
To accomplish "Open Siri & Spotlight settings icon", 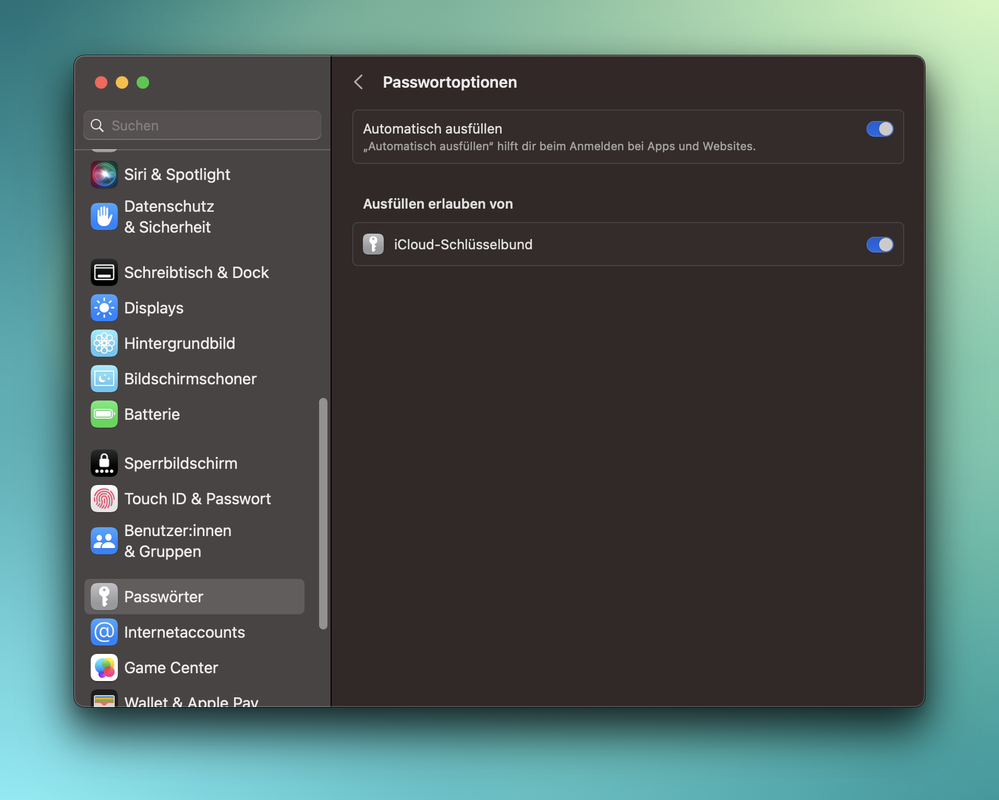I will (x=104, y=174).
